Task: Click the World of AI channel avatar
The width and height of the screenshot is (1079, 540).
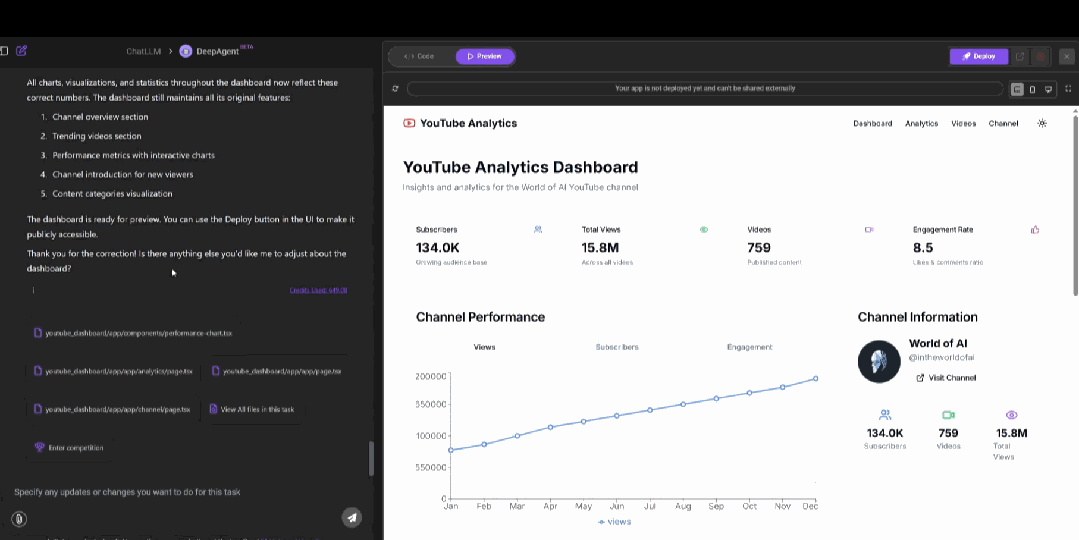Action: tap(879, 361)
